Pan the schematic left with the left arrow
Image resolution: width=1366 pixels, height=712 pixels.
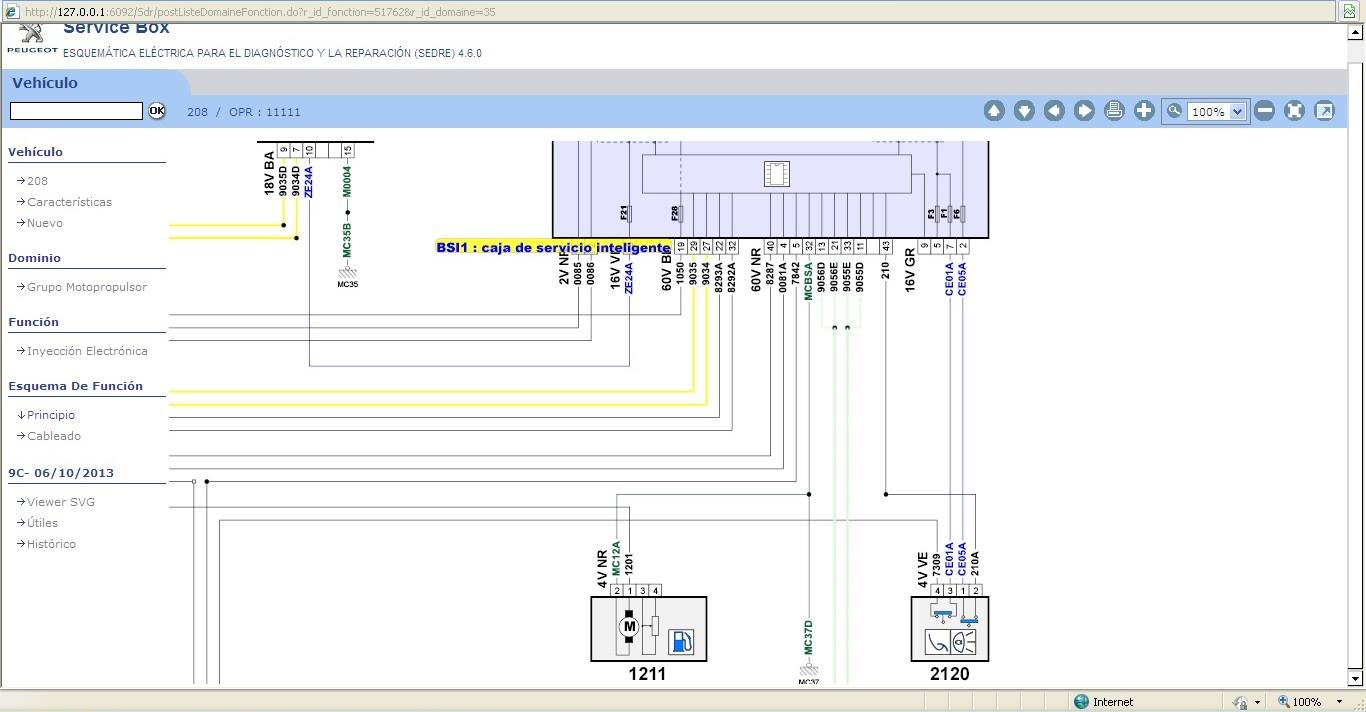point(1054,111)
